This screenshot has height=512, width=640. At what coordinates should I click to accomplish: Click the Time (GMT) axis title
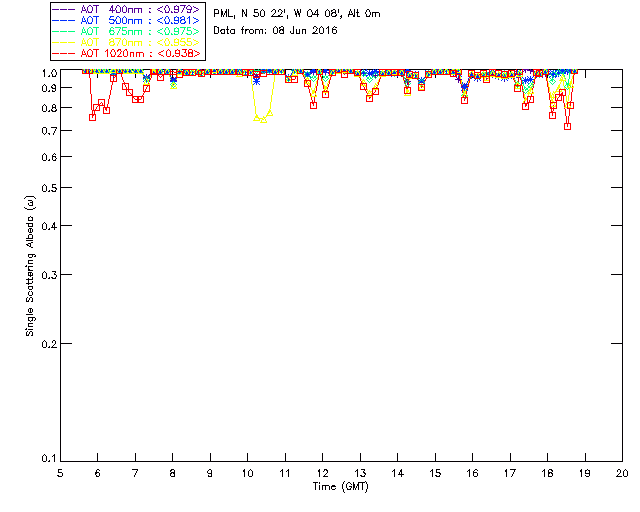click(340, 486)
